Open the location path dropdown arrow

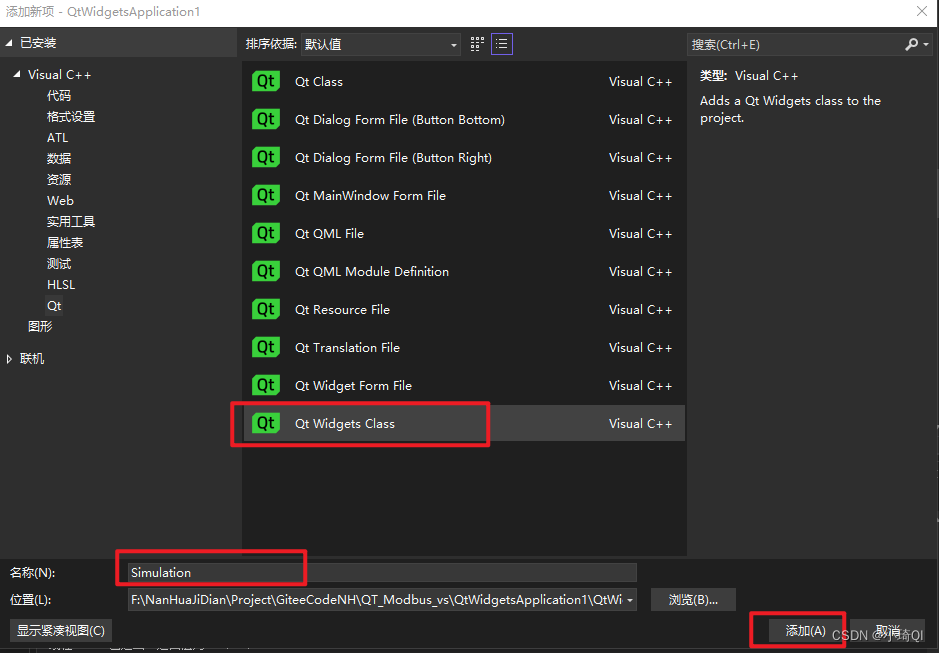[630, 600]
